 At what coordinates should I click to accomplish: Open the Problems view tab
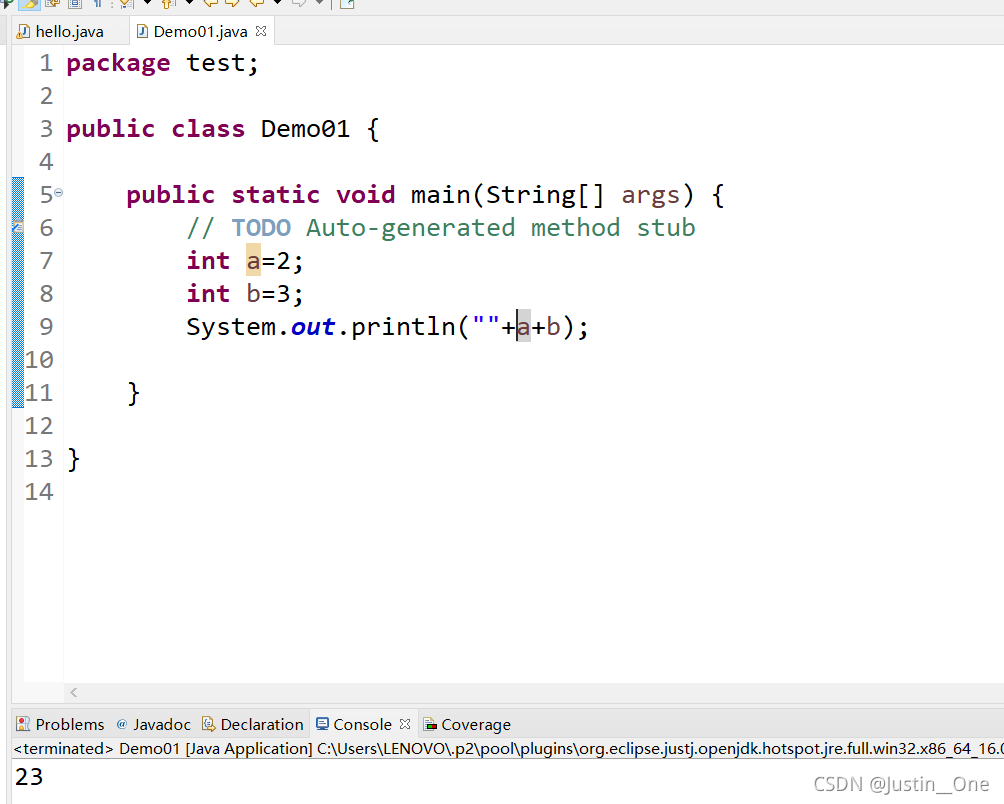pos(70,724)
